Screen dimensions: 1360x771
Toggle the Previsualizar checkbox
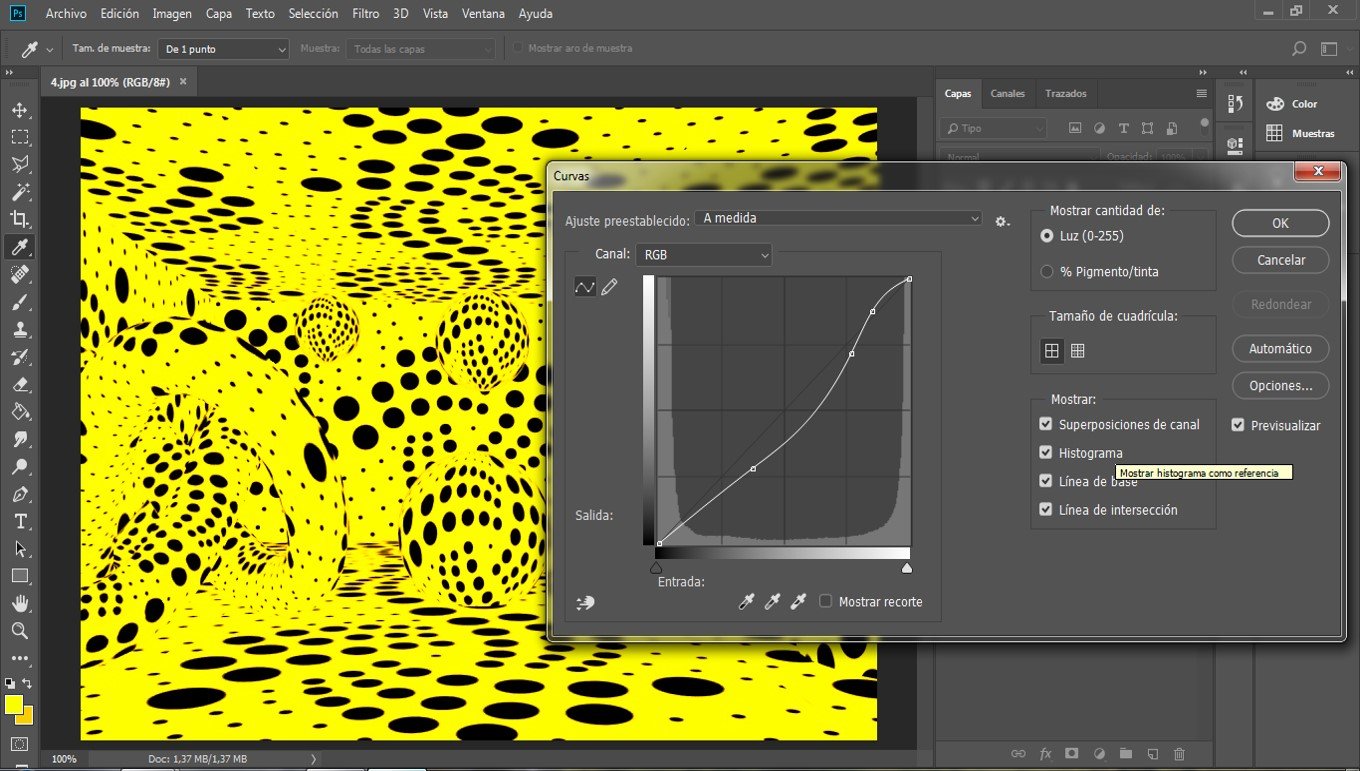click(1239, 425)
